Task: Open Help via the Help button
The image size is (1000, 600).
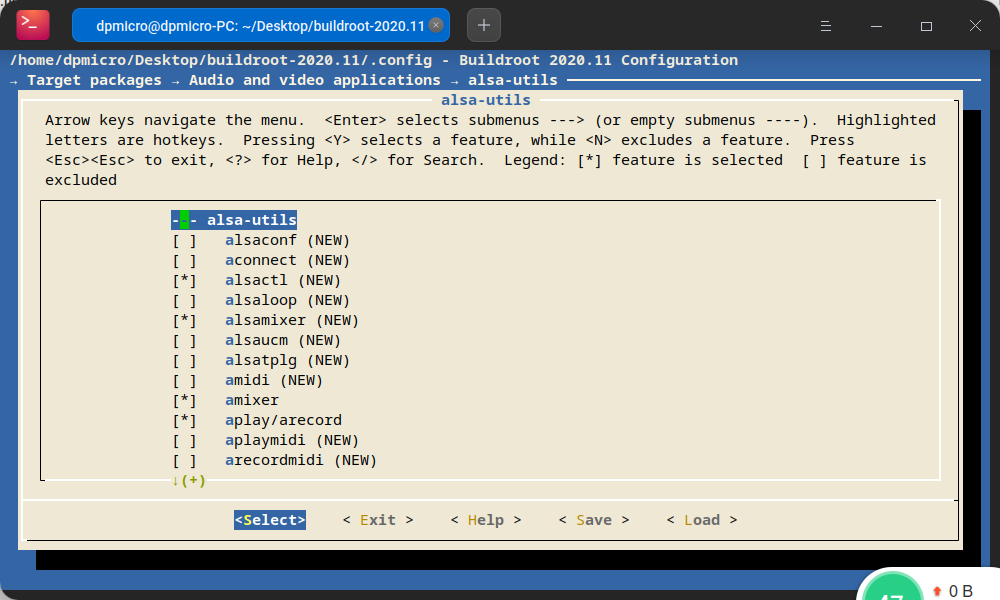Action: pos(486,520)
